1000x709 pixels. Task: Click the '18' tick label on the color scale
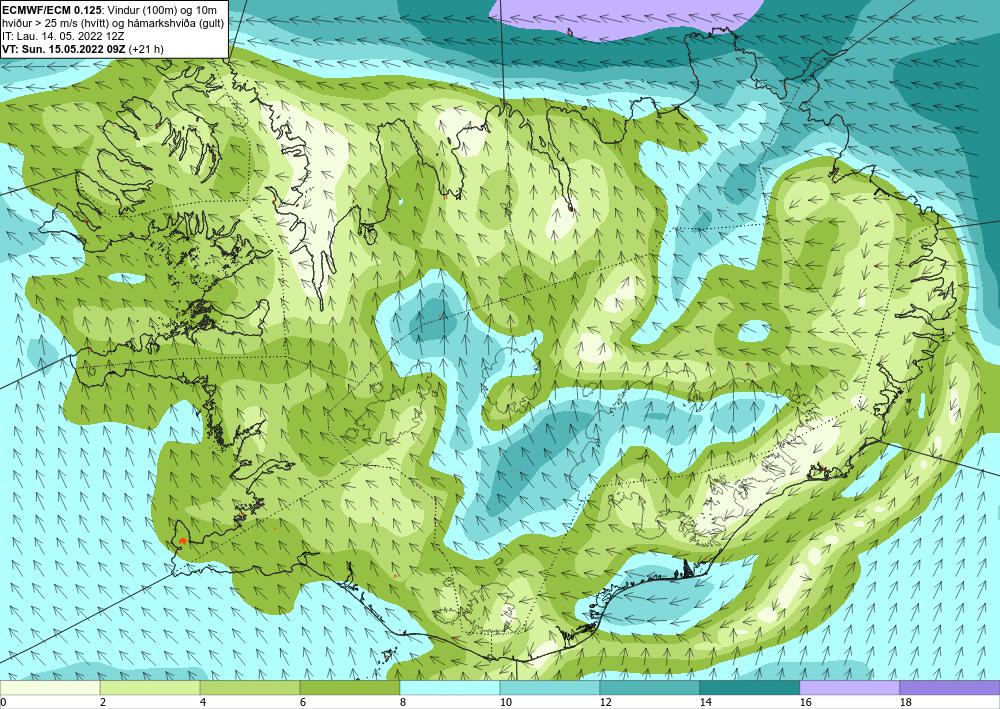click(x=906, y=703)
